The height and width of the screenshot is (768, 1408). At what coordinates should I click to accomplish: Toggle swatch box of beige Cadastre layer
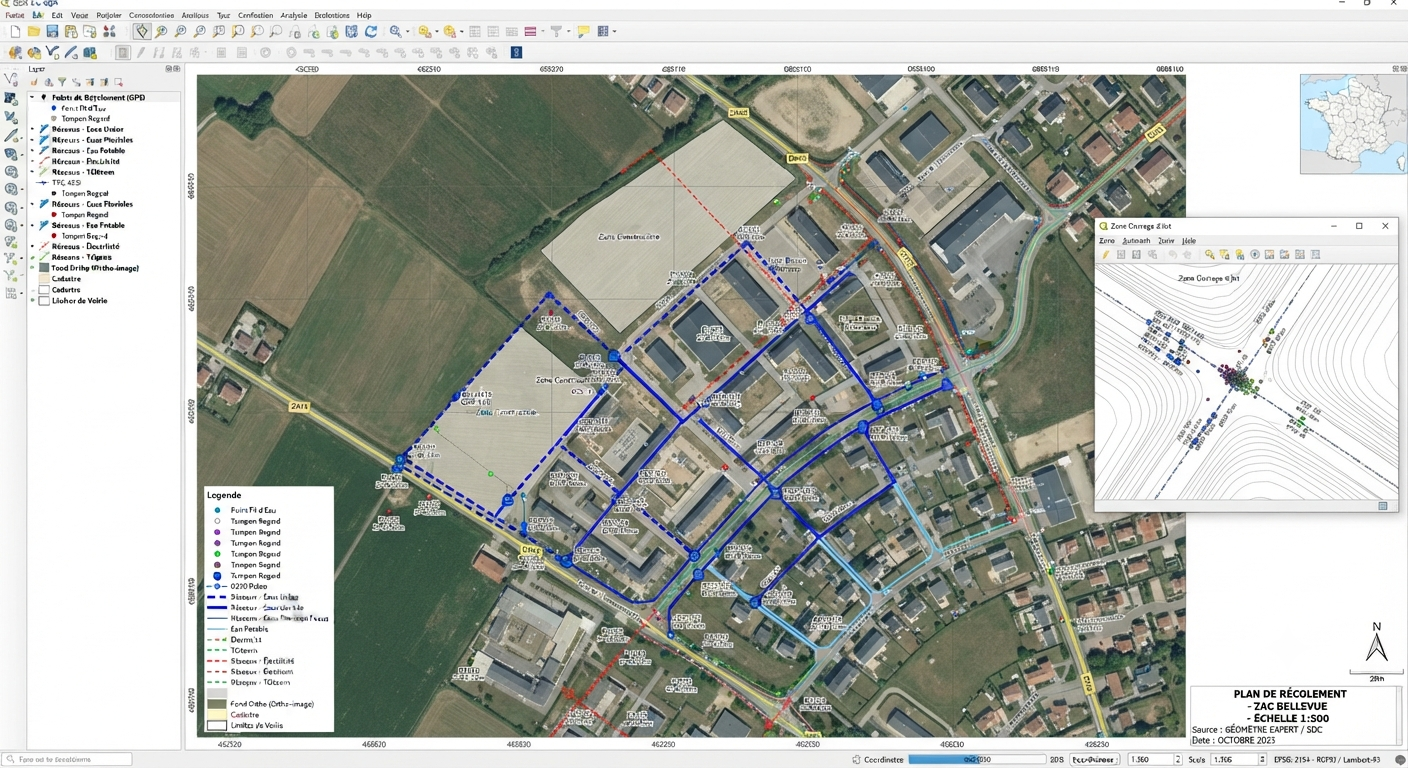44,279
